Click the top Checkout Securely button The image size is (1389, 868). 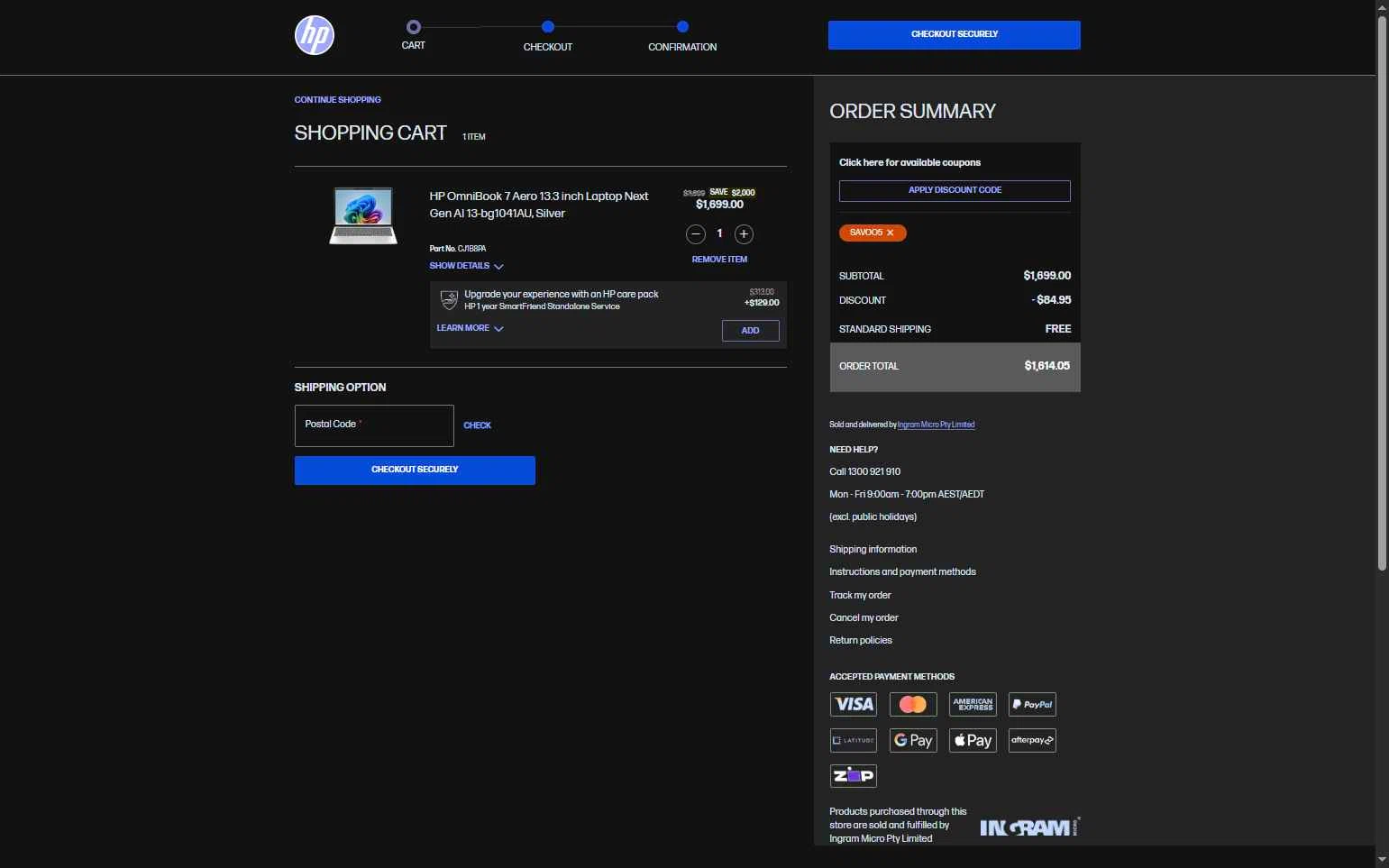click(955, 35)
